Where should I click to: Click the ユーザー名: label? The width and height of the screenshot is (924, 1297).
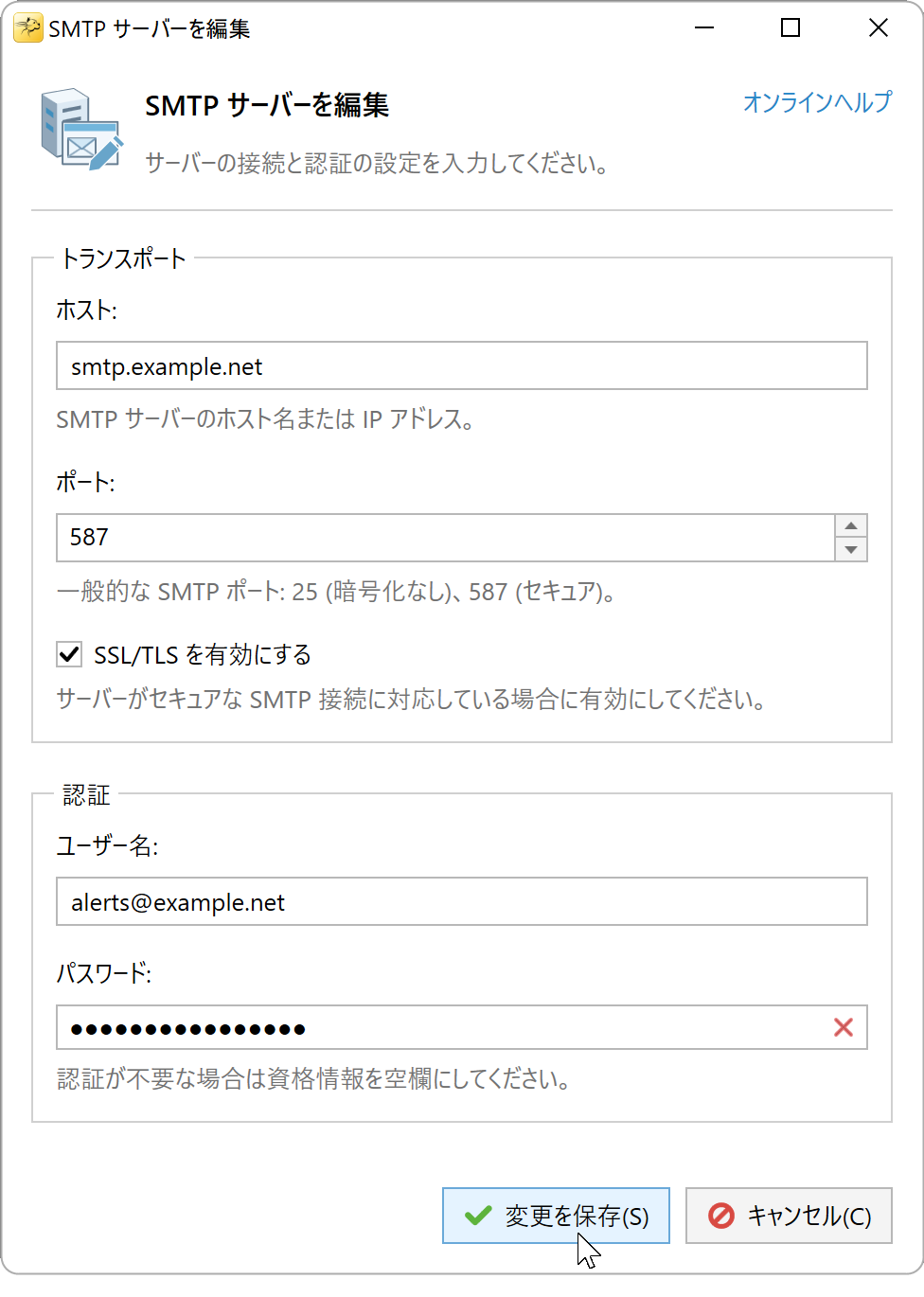pos(107,845)
